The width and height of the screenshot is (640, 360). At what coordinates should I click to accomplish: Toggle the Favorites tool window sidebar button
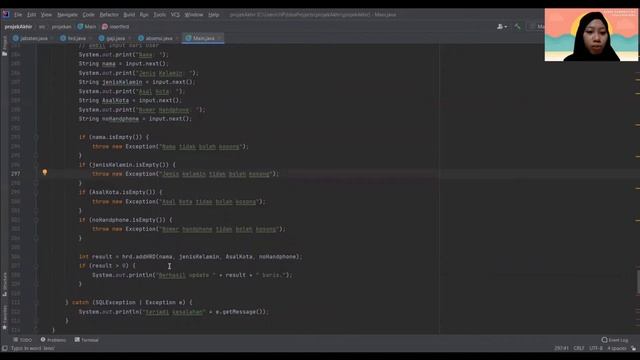pos(4,318)
